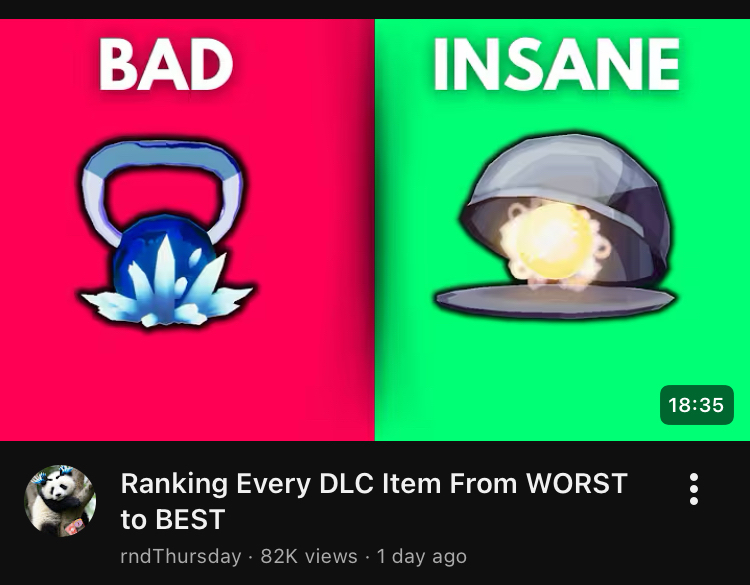Click the '1 day ago' upload date

coord(421,556)
